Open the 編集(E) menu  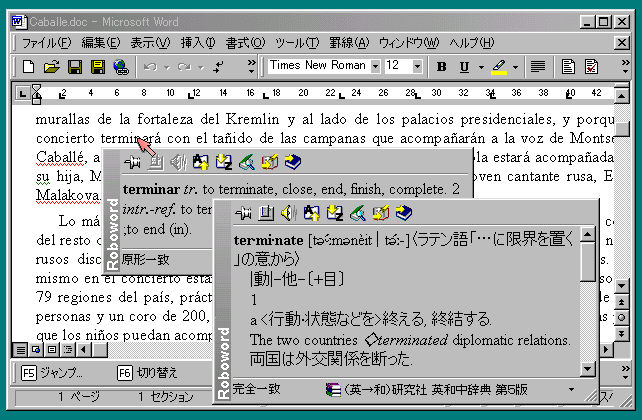[100, 43]
